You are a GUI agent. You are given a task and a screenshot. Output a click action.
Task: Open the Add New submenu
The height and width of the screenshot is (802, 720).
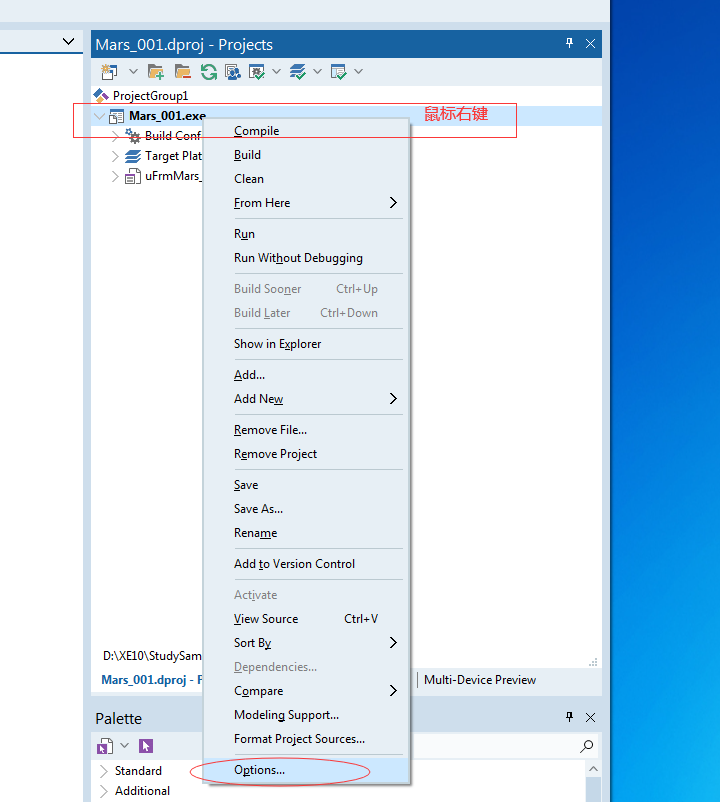click(307, 399)
